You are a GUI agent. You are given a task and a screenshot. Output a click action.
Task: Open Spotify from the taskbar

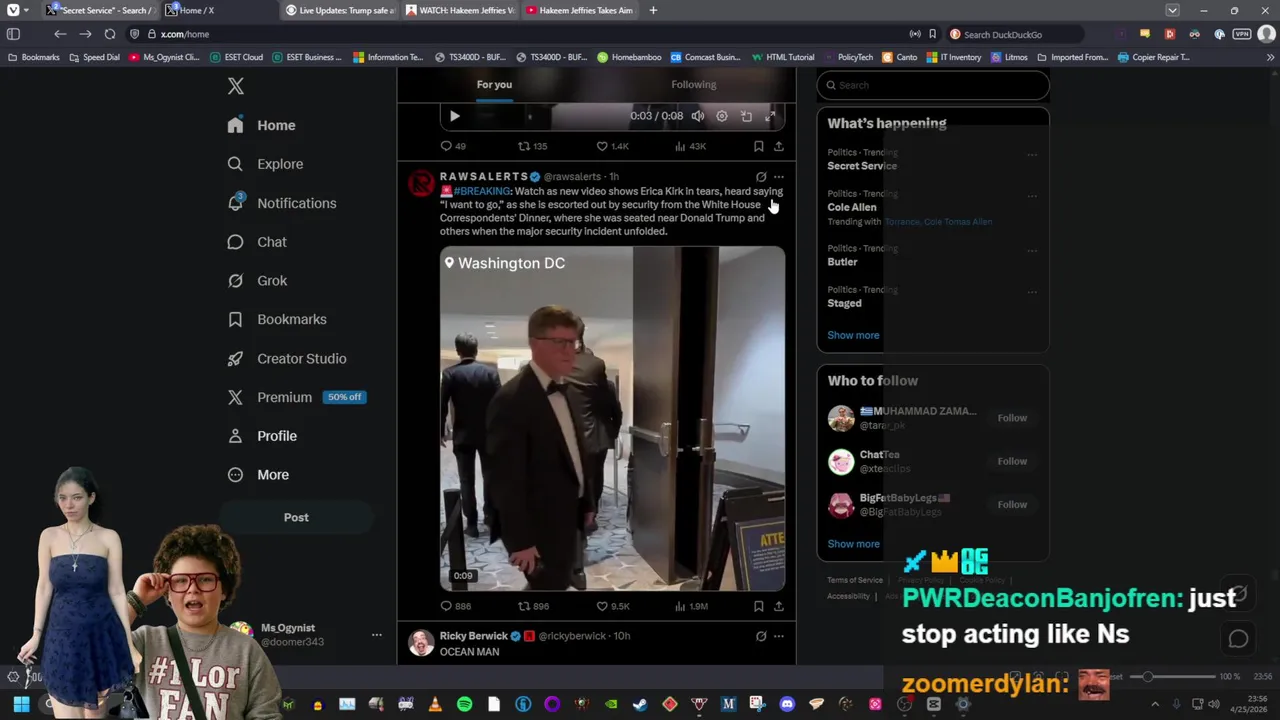coord(464,704)
